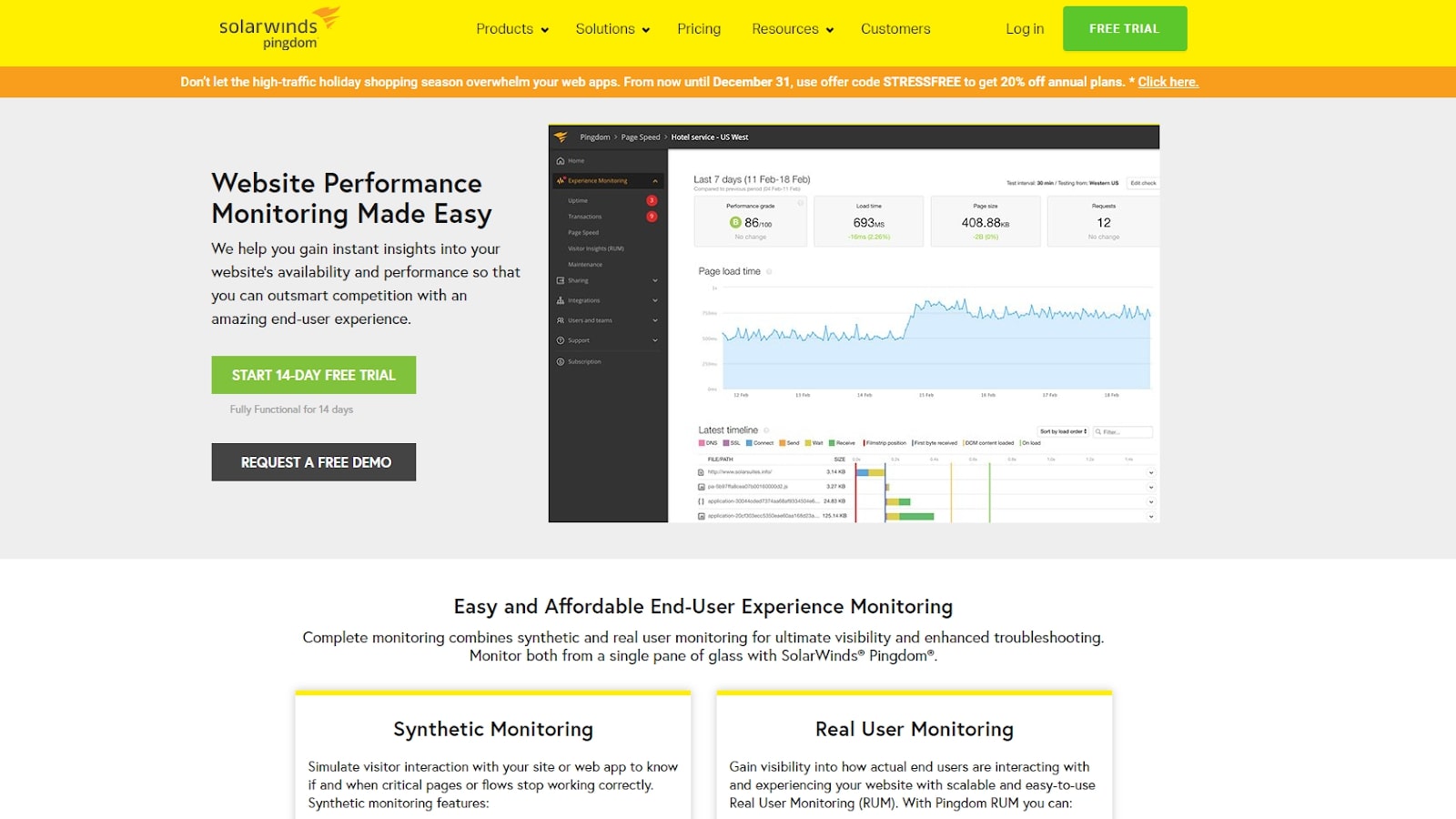Image resolution: width=1456 pixels, height=819 pixels.
Task: Select Visitor Insights (RUM) in sidebar
Action: (x=596, y=248)
